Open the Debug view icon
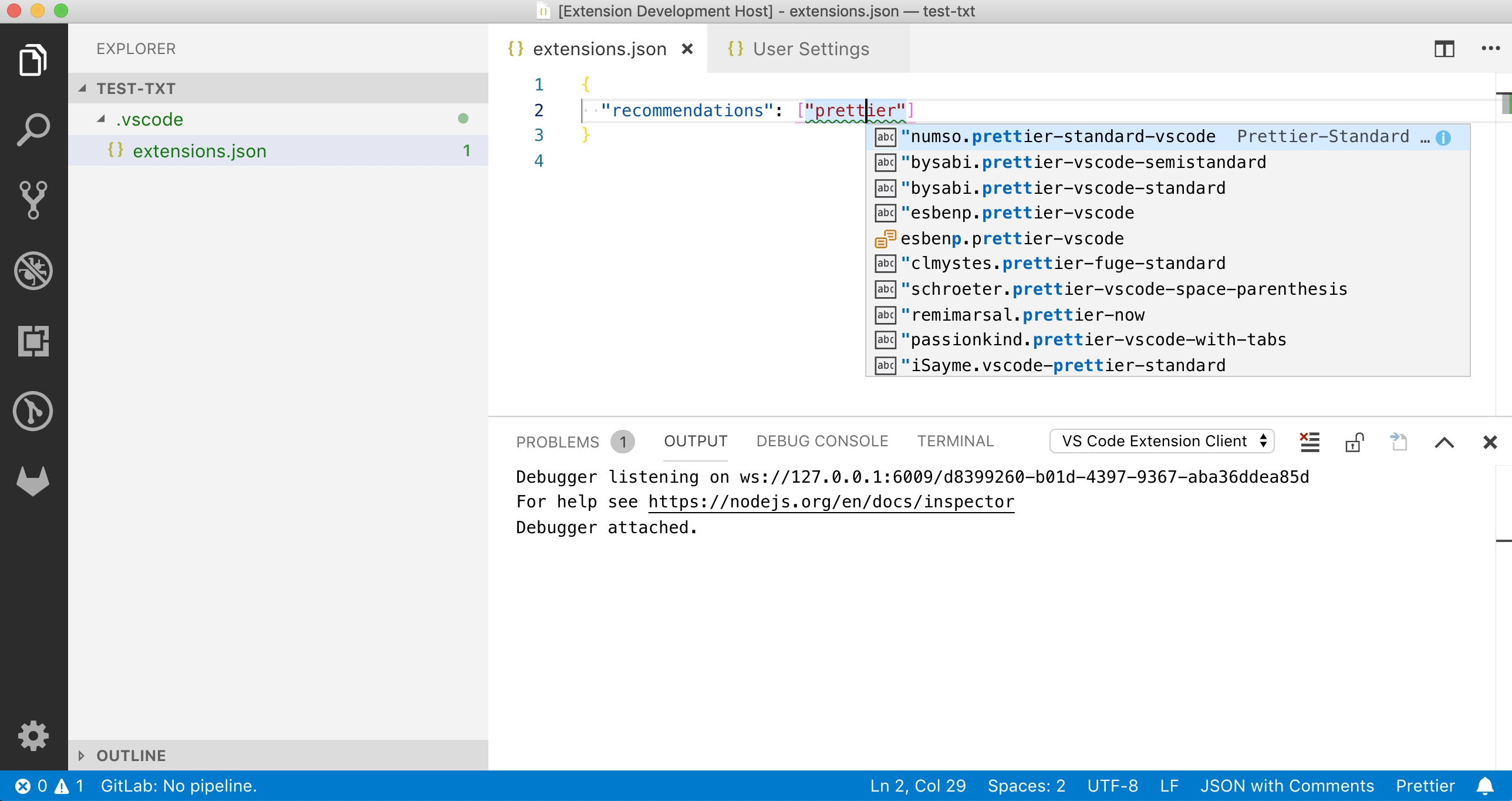This screenshot has width=1512, height=801. 33,271
